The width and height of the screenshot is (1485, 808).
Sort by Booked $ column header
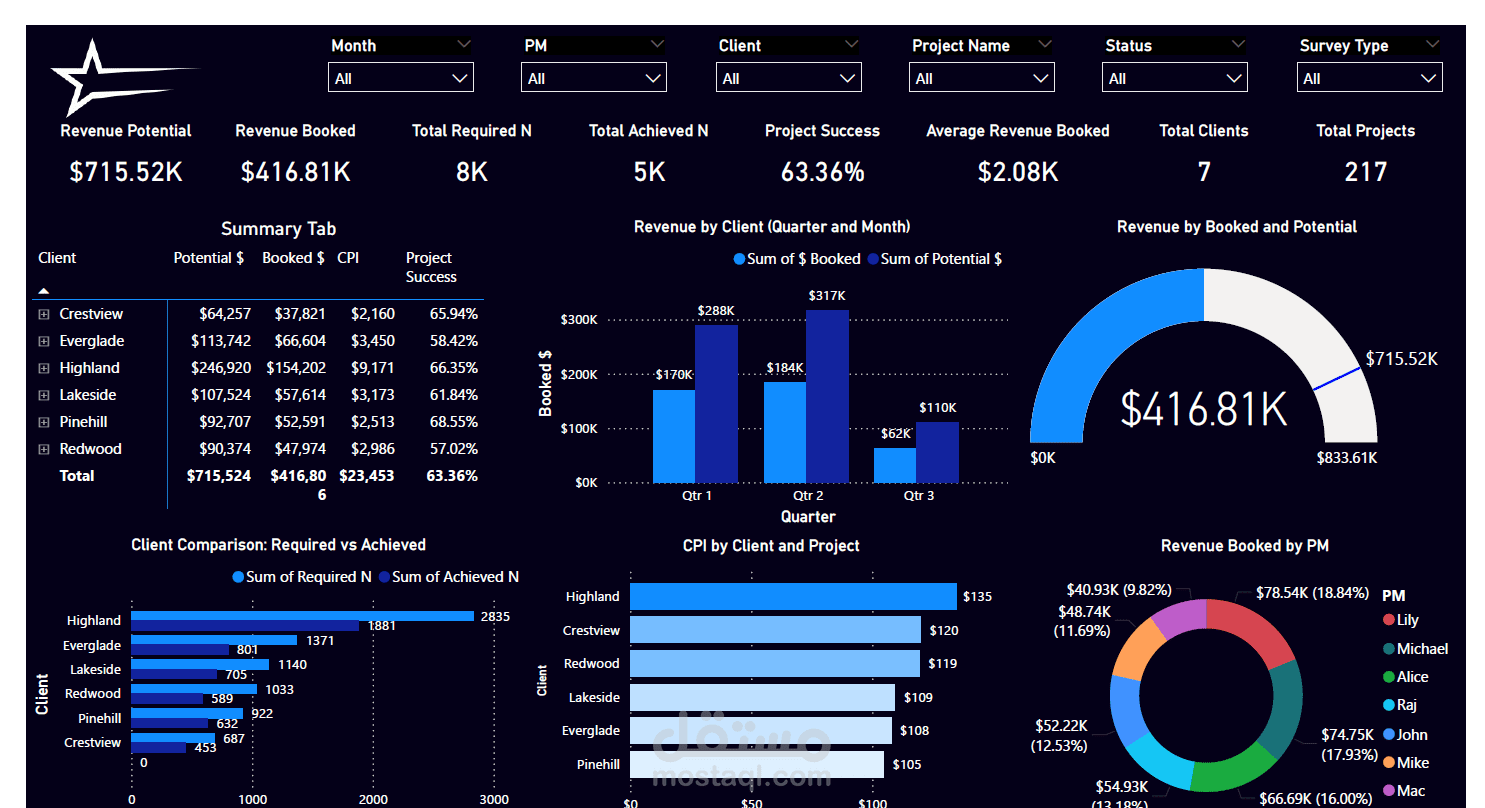pos(293,258)
